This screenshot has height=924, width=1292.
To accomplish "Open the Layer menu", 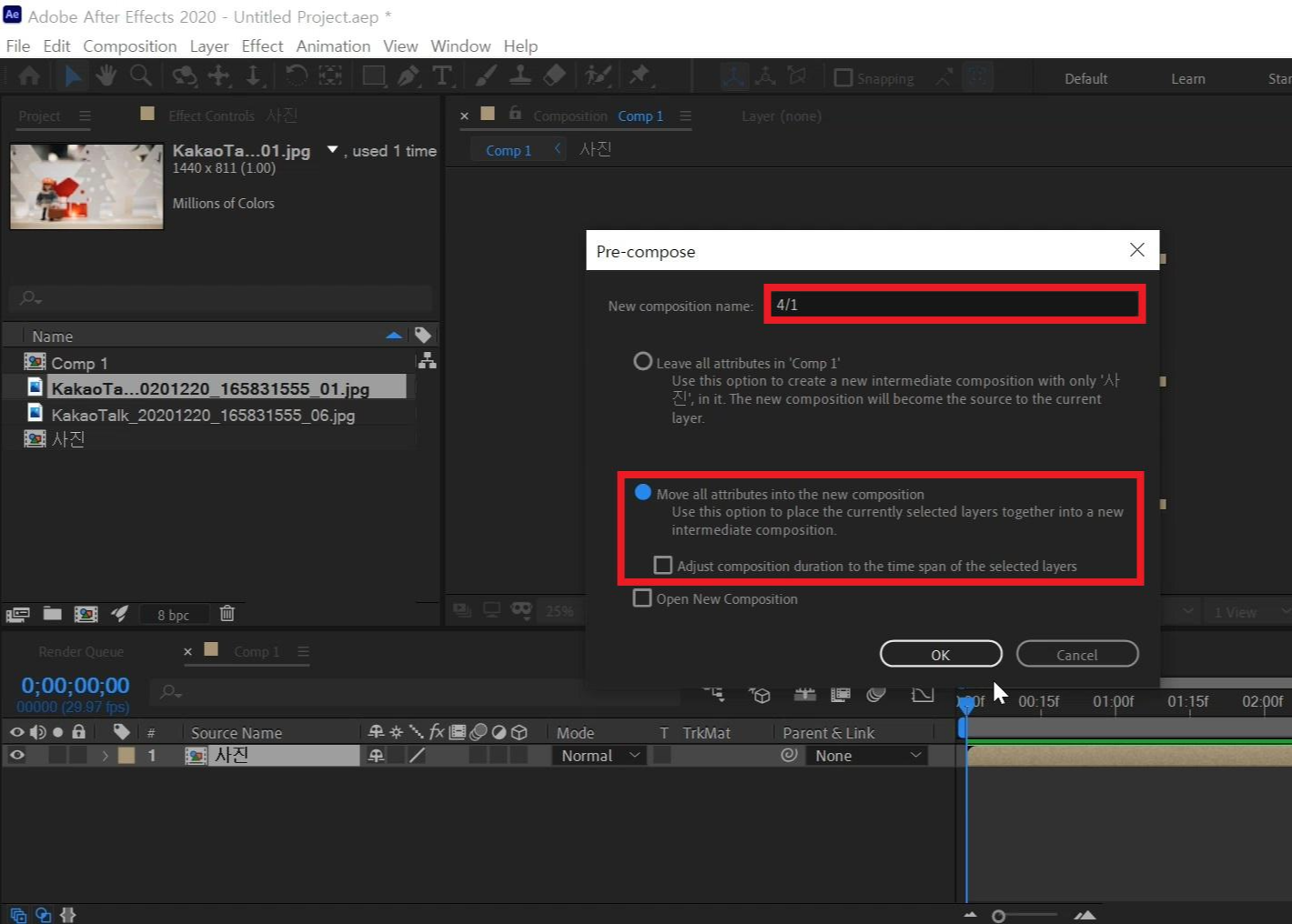I will (x=208, y=45).
